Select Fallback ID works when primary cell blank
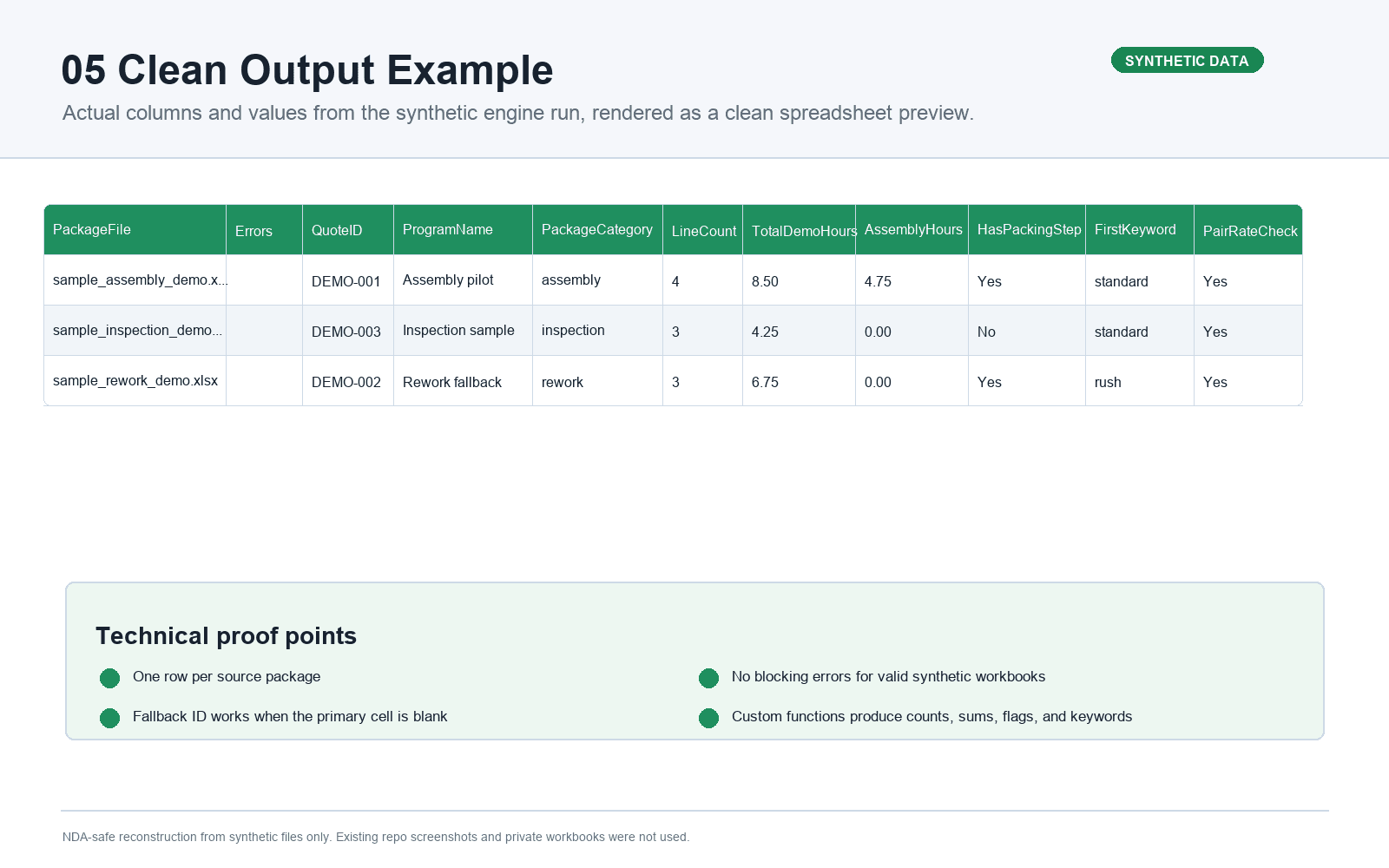 290,716
